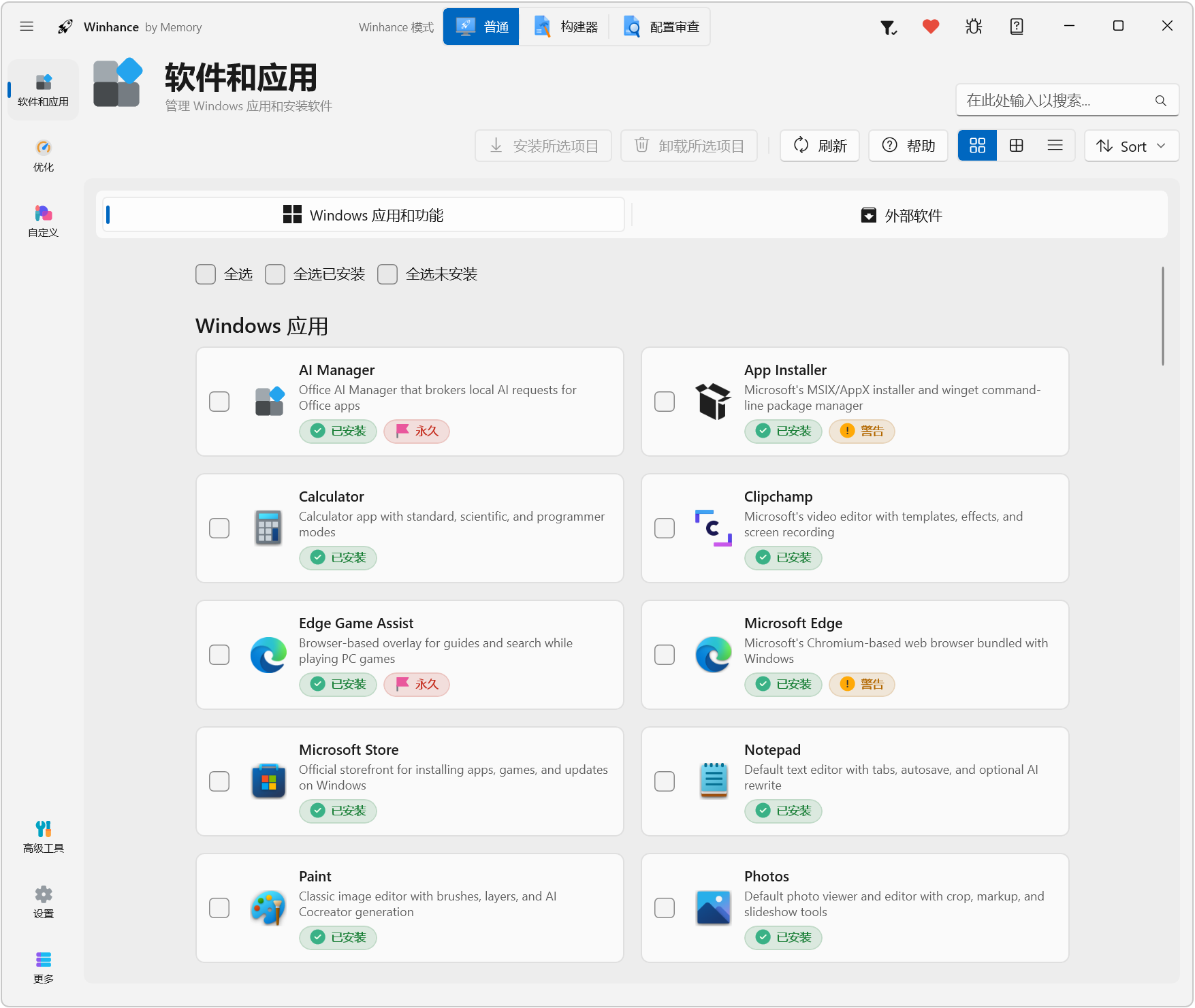Check Select All Installed (全选已安装)
1195x1008 pixels.
click(x=275, y=274)
